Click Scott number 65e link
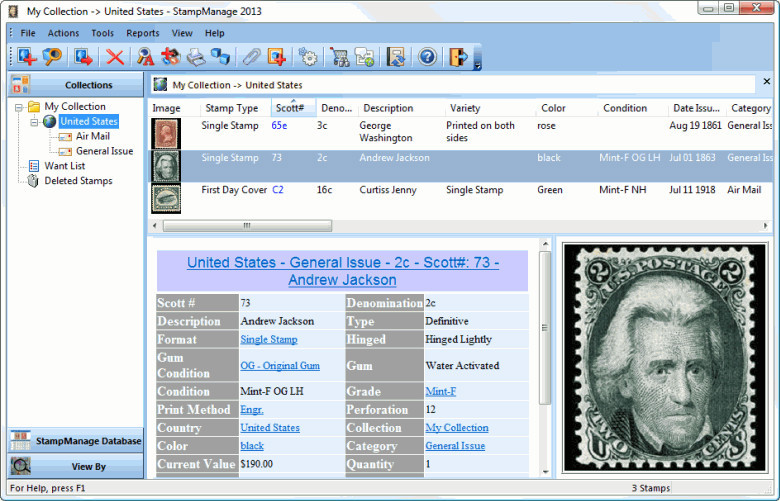Screen dimensions: 780x501 point(279,125)
